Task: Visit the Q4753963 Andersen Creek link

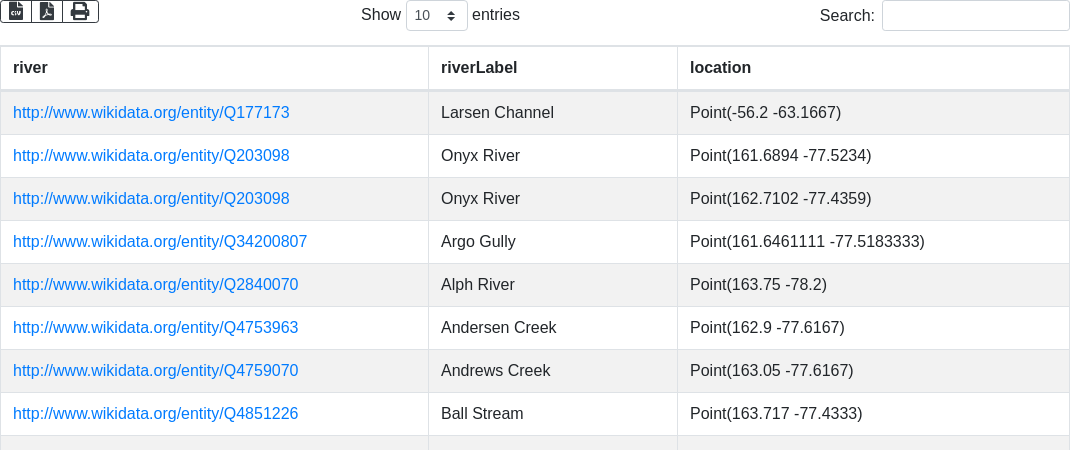Action: click(155, 328)
